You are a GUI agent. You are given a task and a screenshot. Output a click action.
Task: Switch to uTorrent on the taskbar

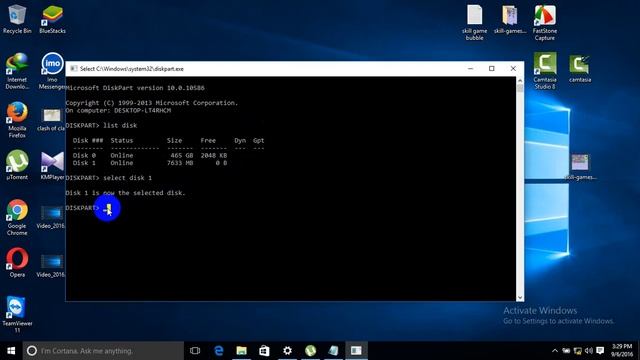[x=310, y=351]
